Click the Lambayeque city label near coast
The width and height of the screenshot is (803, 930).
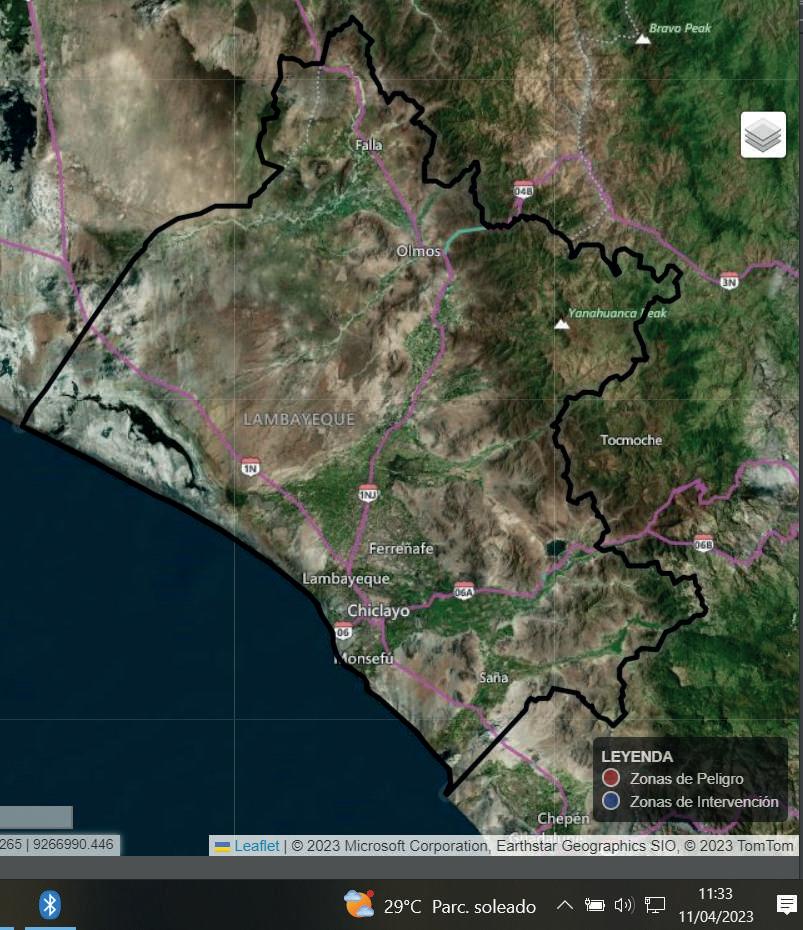(x=346, y=579)
